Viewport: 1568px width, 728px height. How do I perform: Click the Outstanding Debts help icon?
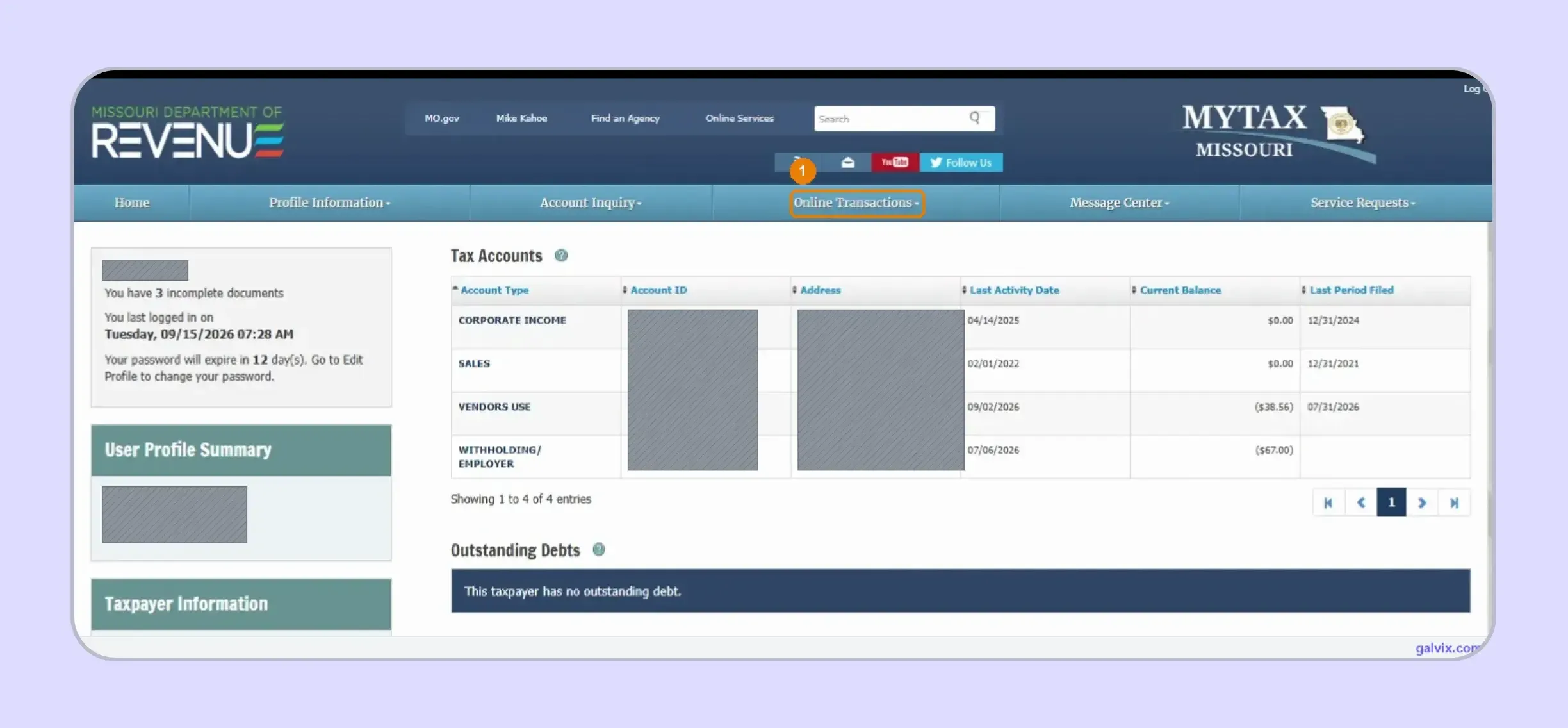[599, 549]
